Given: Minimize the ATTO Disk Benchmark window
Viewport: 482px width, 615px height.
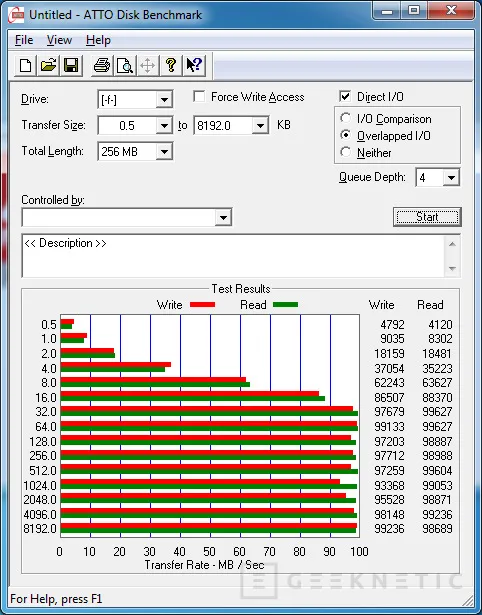Looking at the screenshot, I should (x=387, y=11).
